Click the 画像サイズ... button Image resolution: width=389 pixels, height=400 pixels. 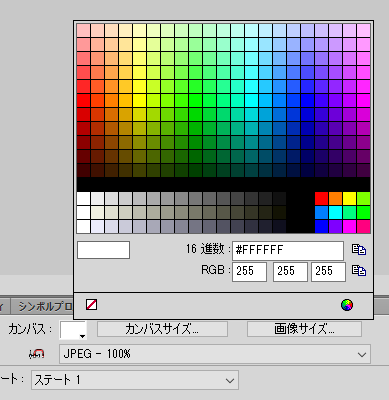point(304,329)
